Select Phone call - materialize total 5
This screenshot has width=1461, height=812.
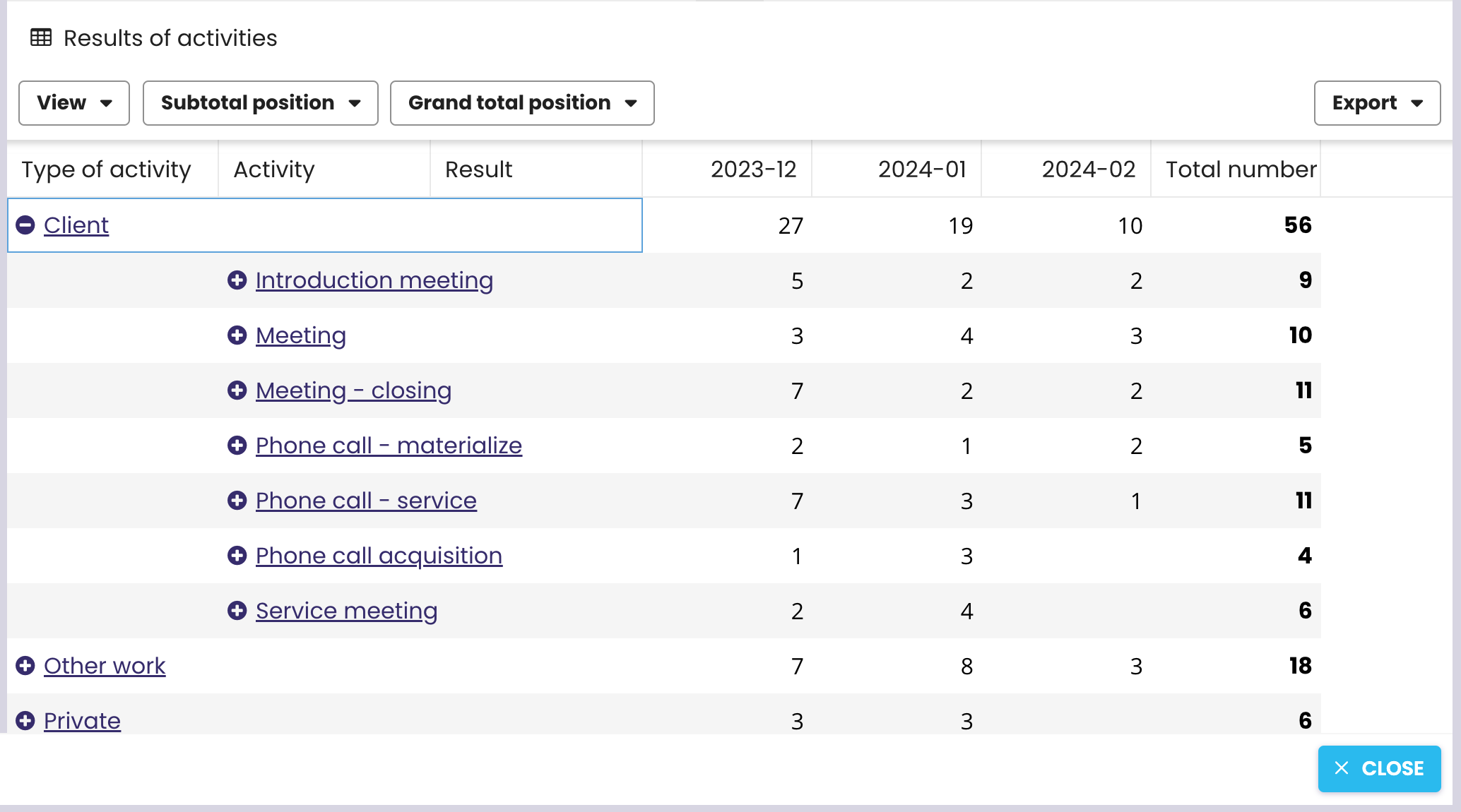[1306, 446]
